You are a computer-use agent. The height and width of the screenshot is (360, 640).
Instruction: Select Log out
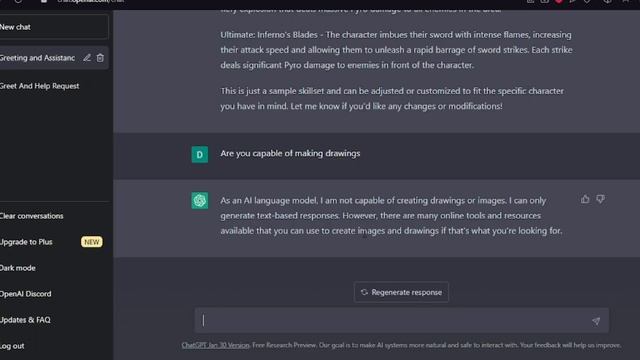click(x=12, y=346)
